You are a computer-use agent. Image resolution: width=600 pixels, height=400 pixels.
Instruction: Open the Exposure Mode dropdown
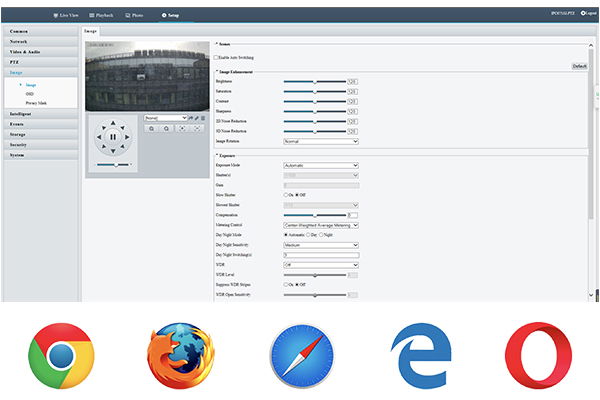pyautogui.click(x=321, y=165)
